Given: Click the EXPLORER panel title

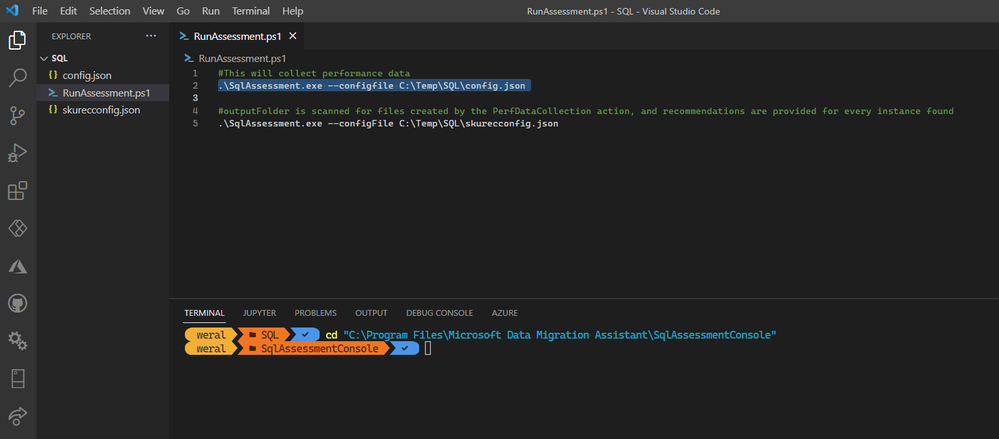Looking at the screenshot, I should click(x=71, y=36).
